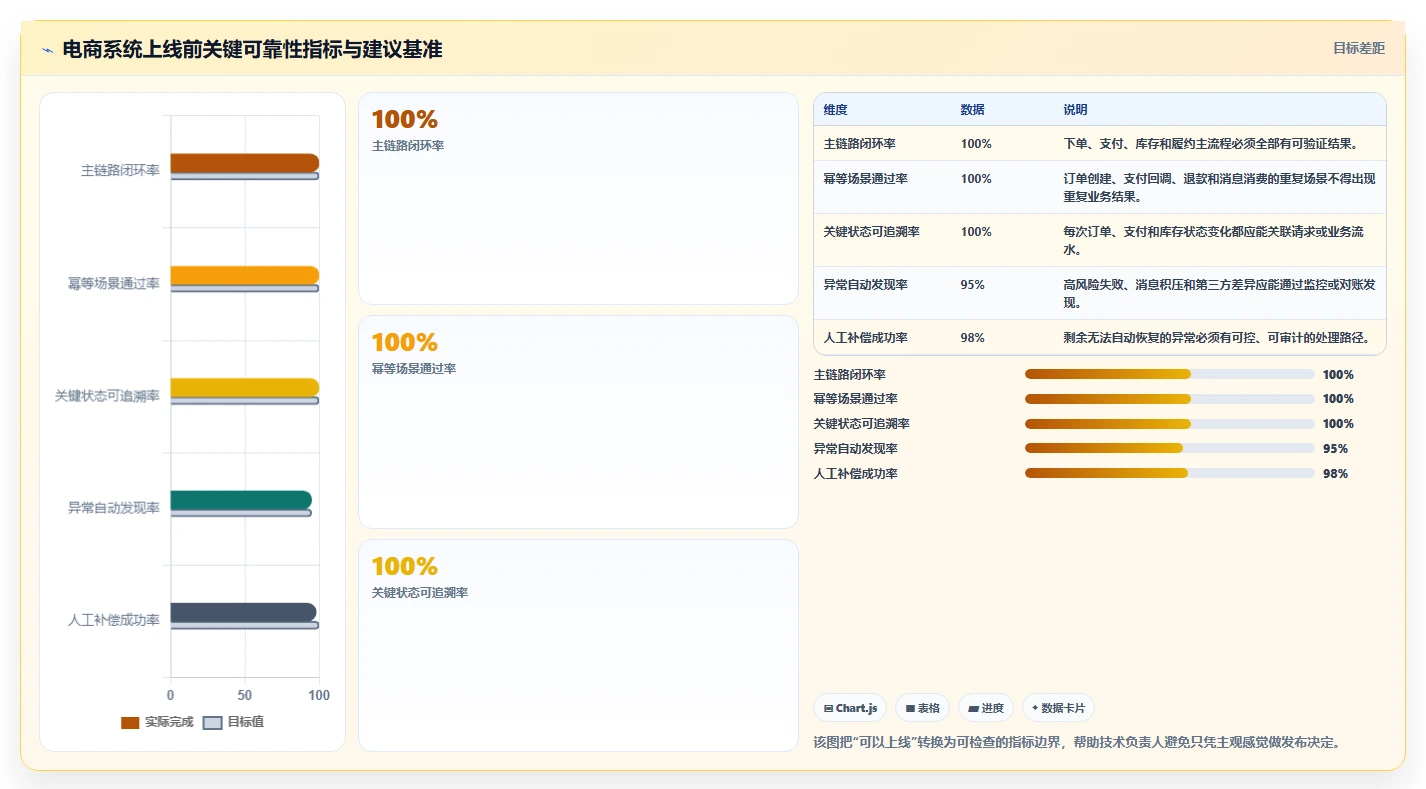Click the 95% value beside the progress bars
This screenshot has height=789, width=1426.
point(1335,449)
